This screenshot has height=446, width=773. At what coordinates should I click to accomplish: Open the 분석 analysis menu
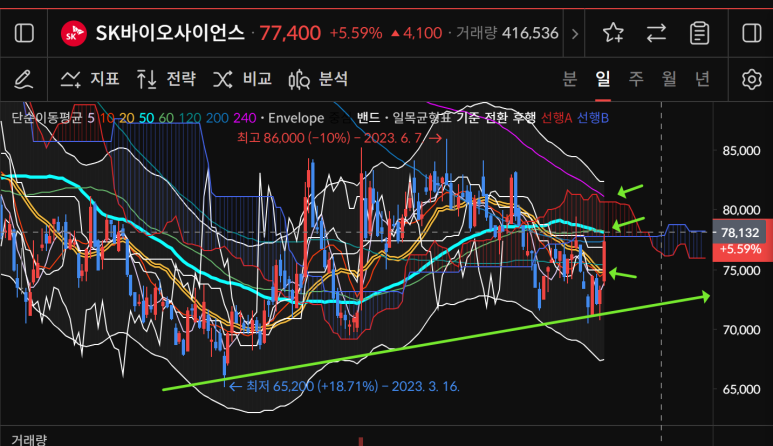318,79
